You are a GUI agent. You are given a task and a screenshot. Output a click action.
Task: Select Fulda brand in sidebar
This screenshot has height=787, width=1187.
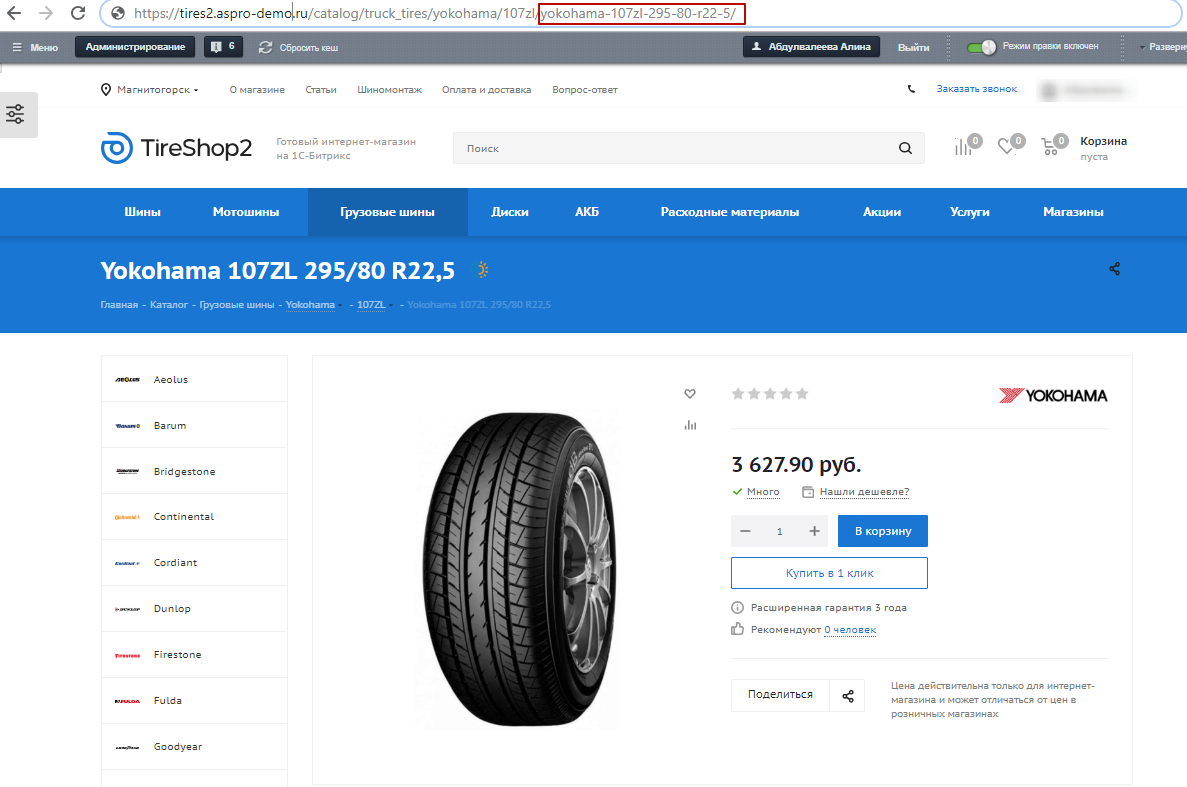point(195,701)
